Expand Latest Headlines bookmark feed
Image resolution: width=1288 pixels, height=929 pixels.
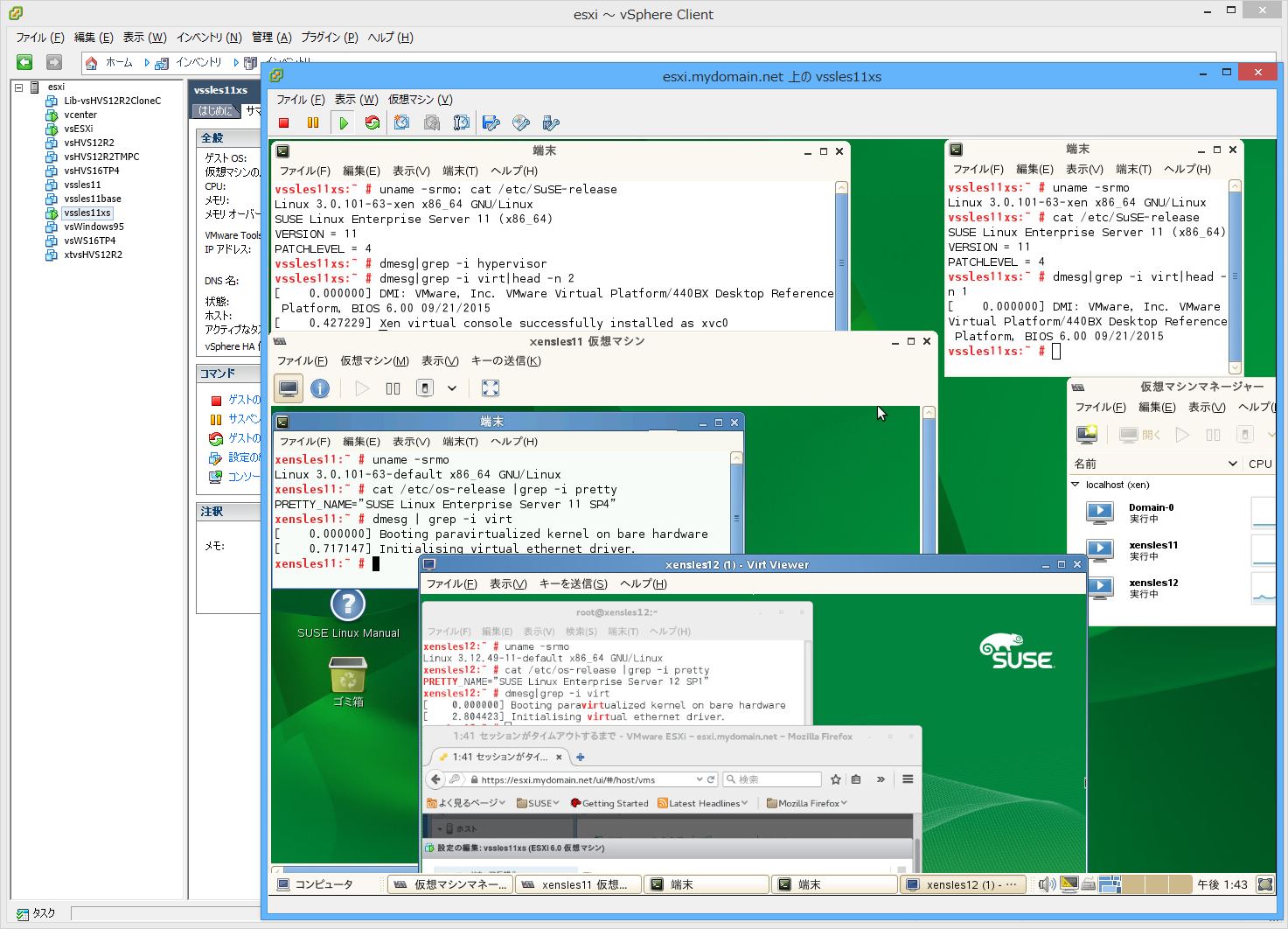tap(703, 803)
